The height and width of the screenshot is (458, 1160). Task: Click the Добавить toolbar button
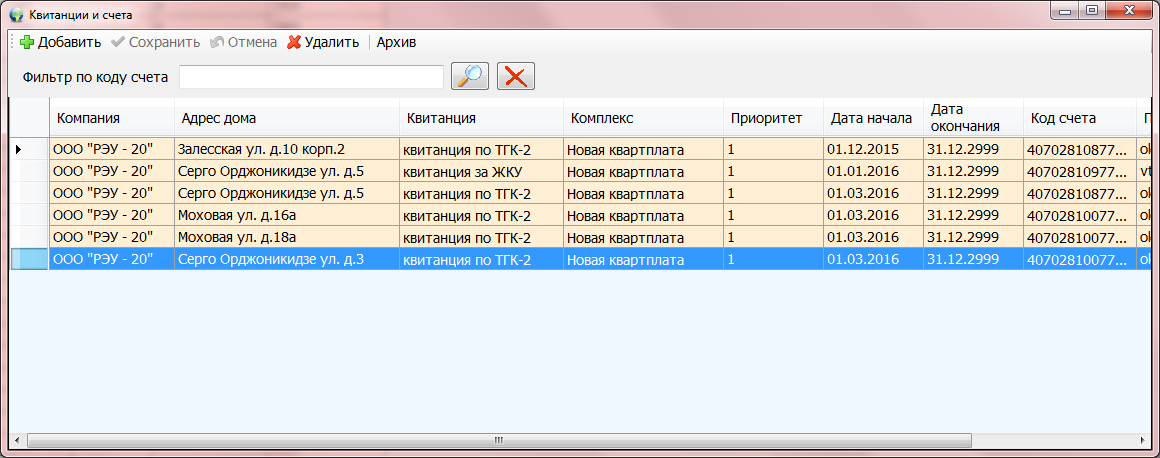point(61,42)
